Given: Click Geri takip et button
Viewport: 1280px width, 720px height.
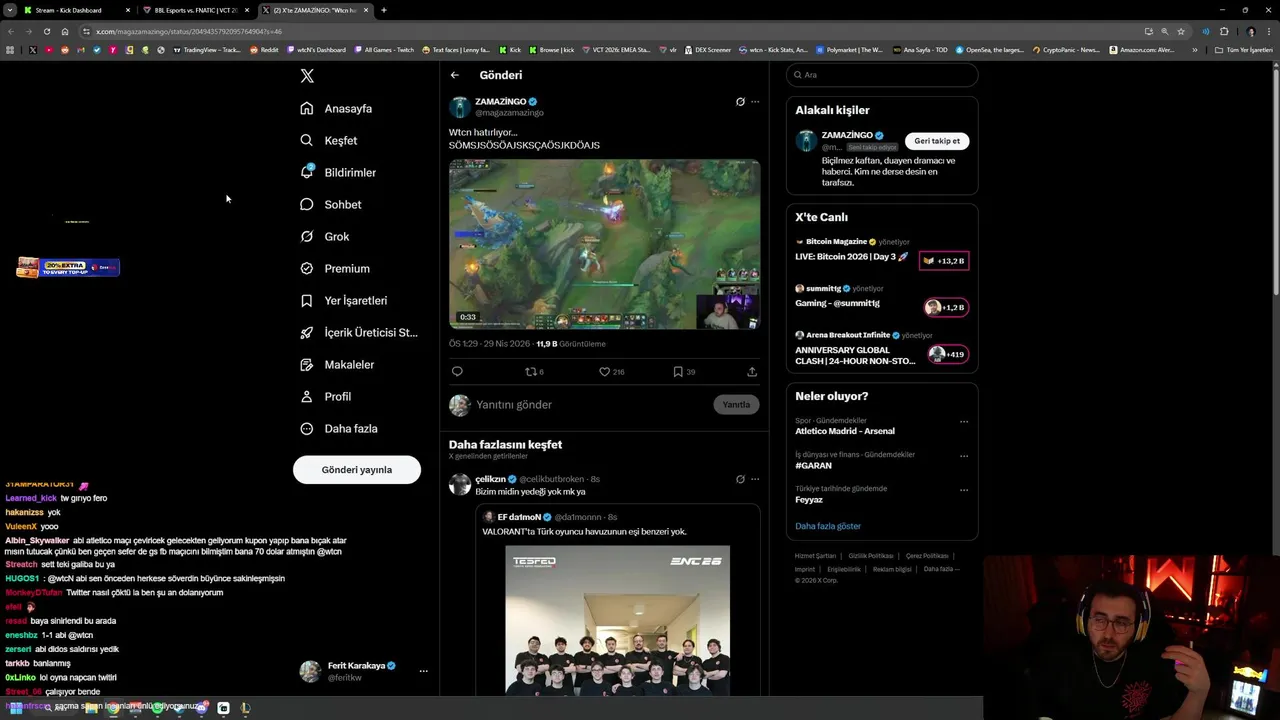Looking at the screenshot, I should tap(937, 141).
